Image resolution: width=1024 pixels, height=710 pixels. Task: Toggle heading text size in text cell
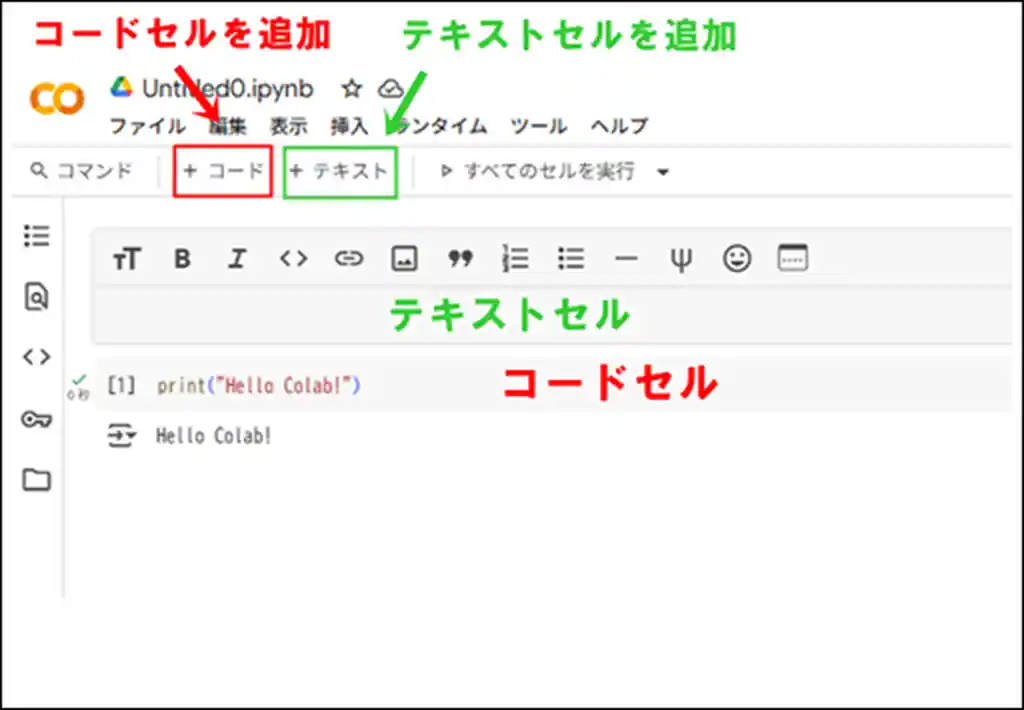coord(127,259)
